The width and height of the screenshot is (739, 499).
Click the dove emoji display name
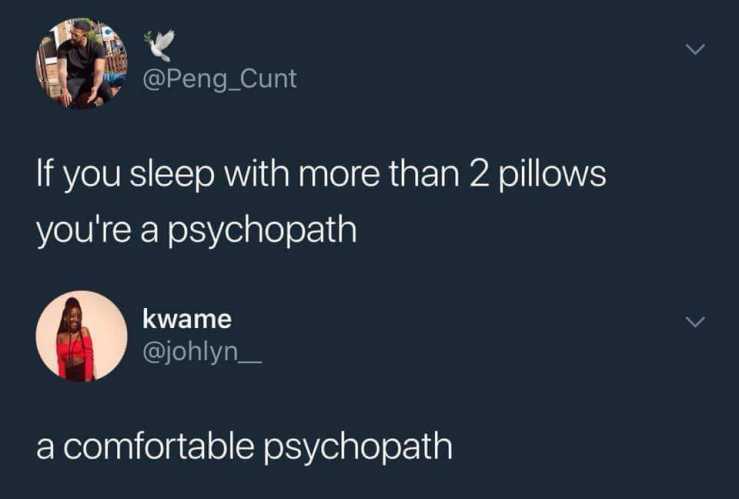tap(160, 45)
